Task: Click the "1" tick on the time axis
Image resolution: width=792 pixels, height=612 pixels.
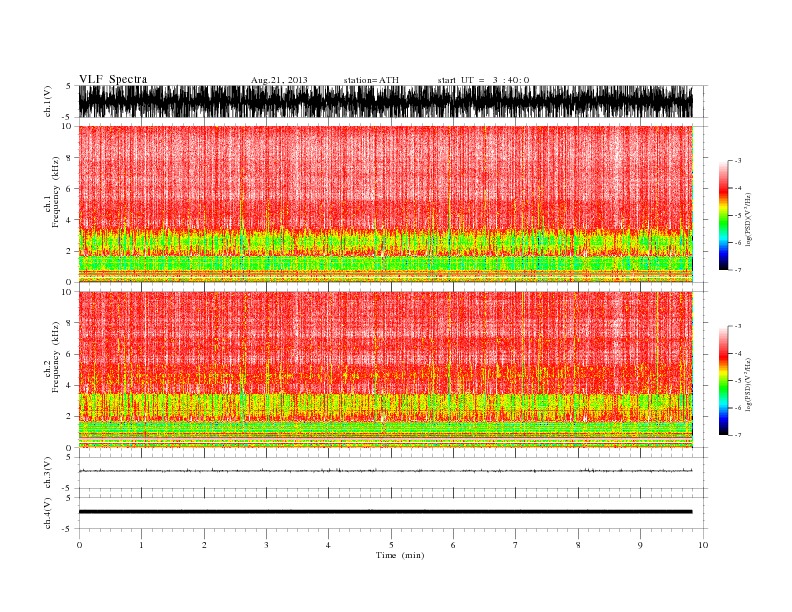Action: pyautogui.click(x=141, y=545)
